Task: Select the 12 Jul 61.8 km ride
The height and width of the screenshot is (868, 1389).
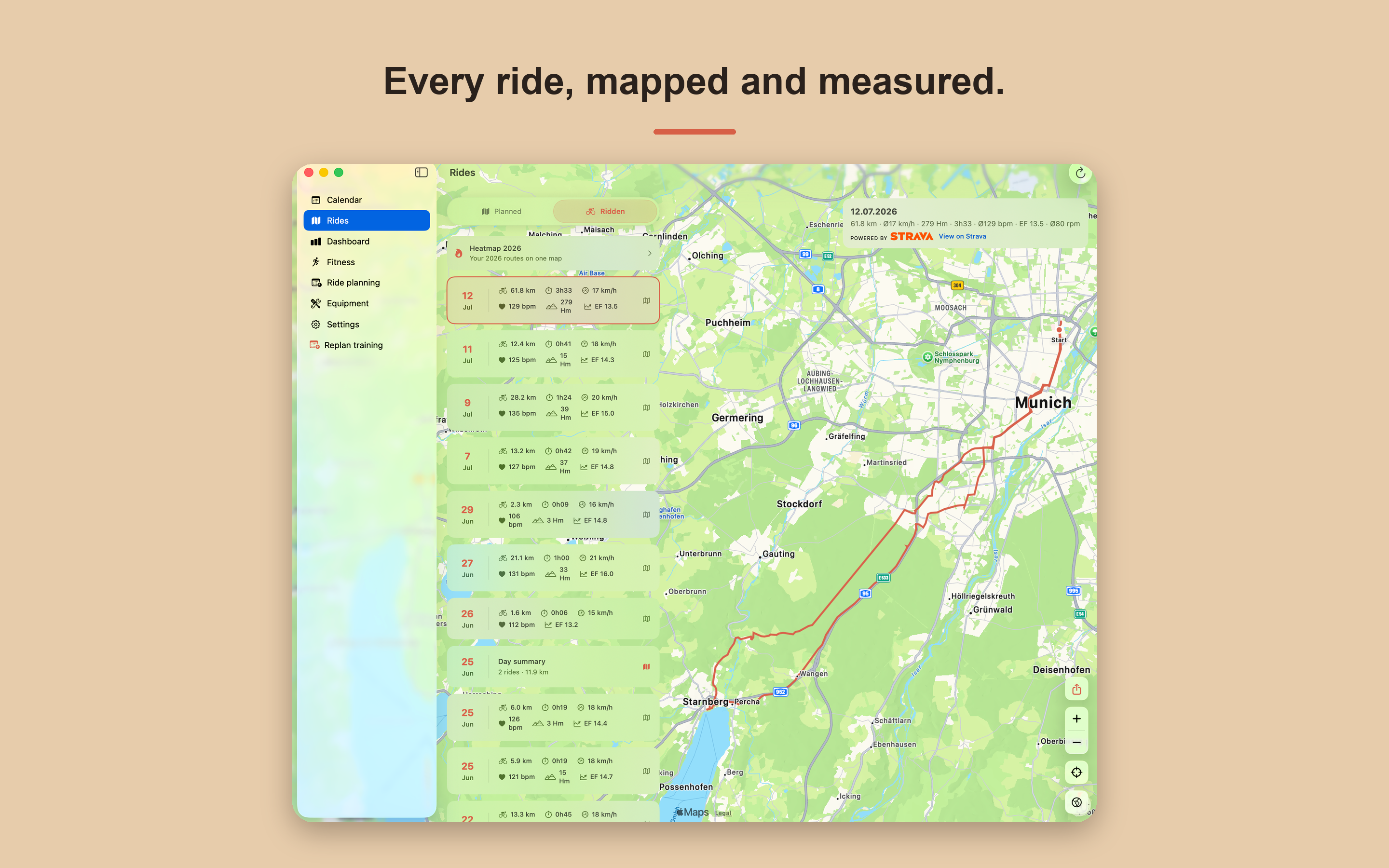Action: click(x=553, y=300)
